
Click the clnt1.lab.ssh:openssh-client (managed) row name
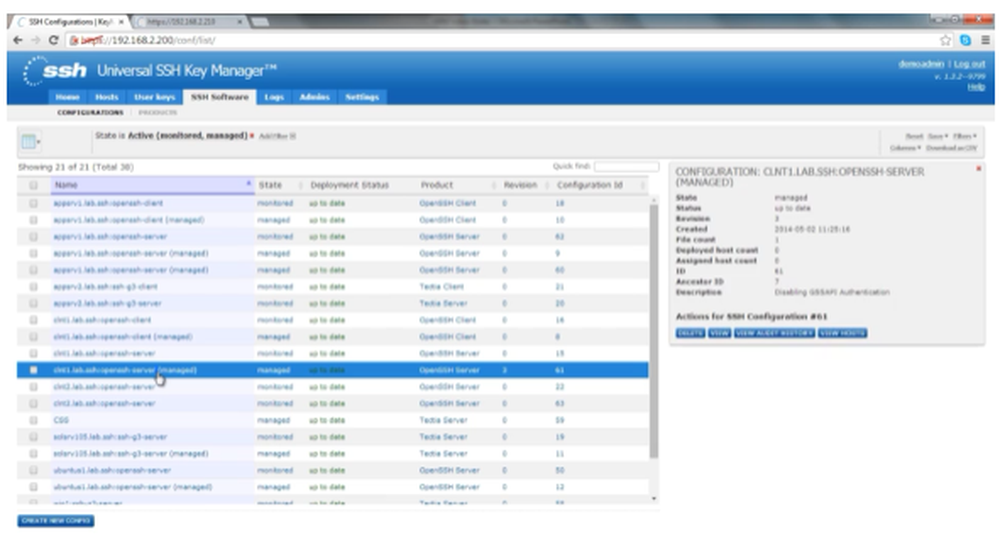click(x=122, y=337)
